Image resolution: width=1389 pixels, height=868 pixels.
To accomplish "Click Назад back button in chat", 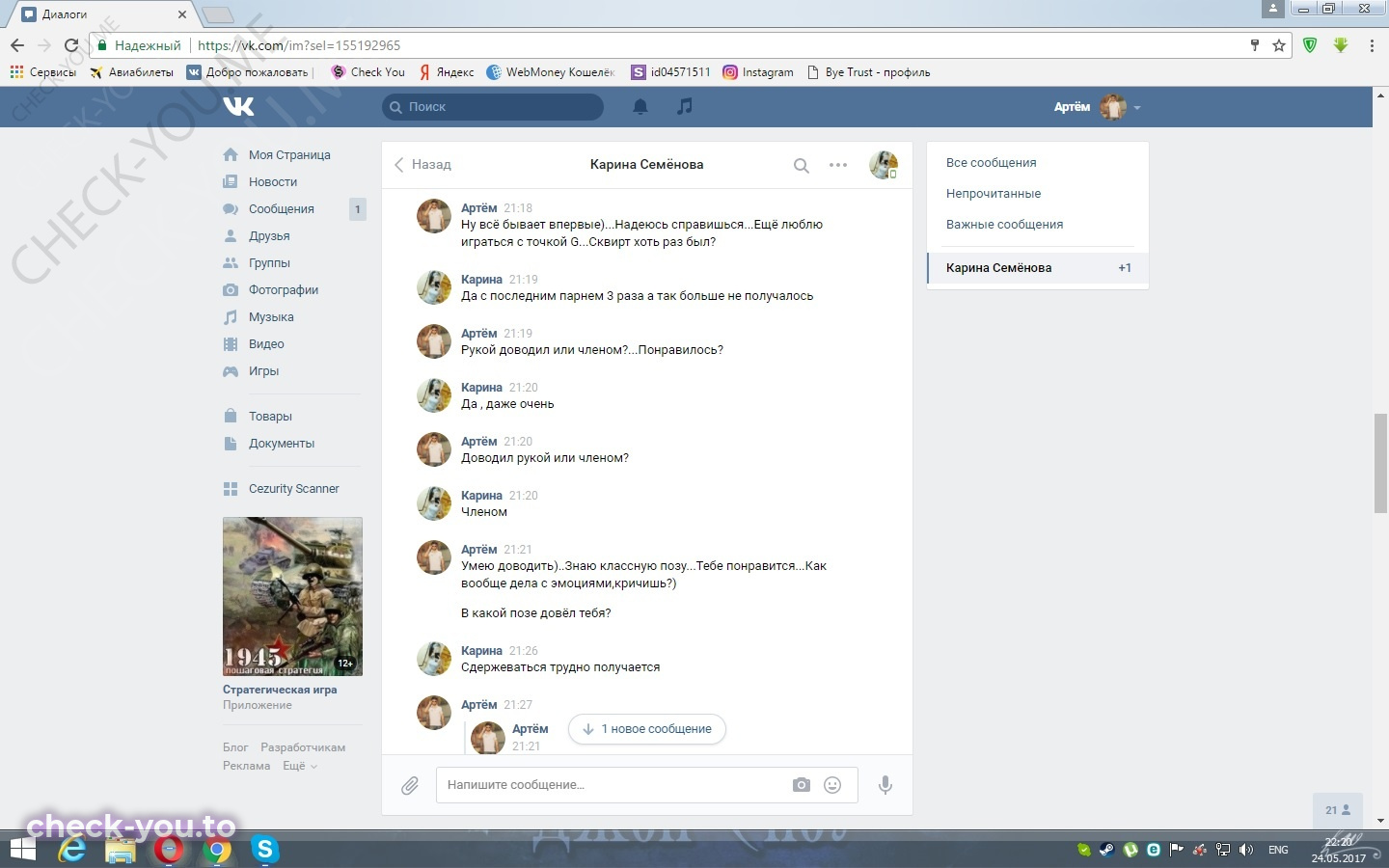I will point(422,165).
